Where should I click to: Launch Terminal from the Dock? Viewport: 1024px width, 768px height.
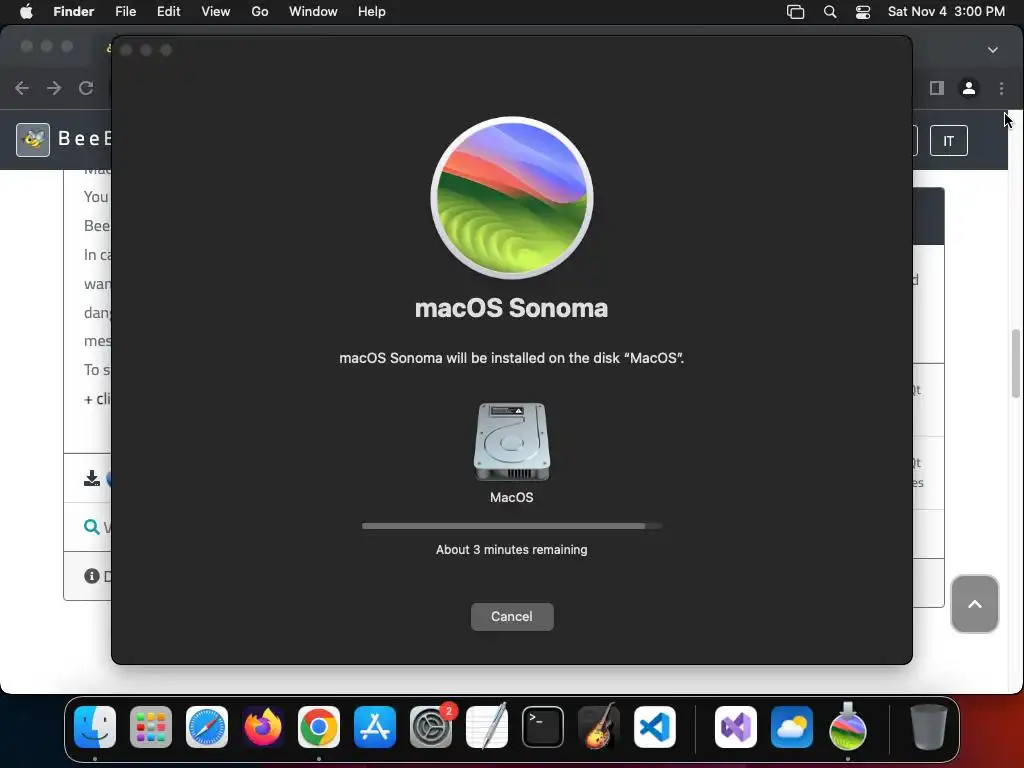543,727
